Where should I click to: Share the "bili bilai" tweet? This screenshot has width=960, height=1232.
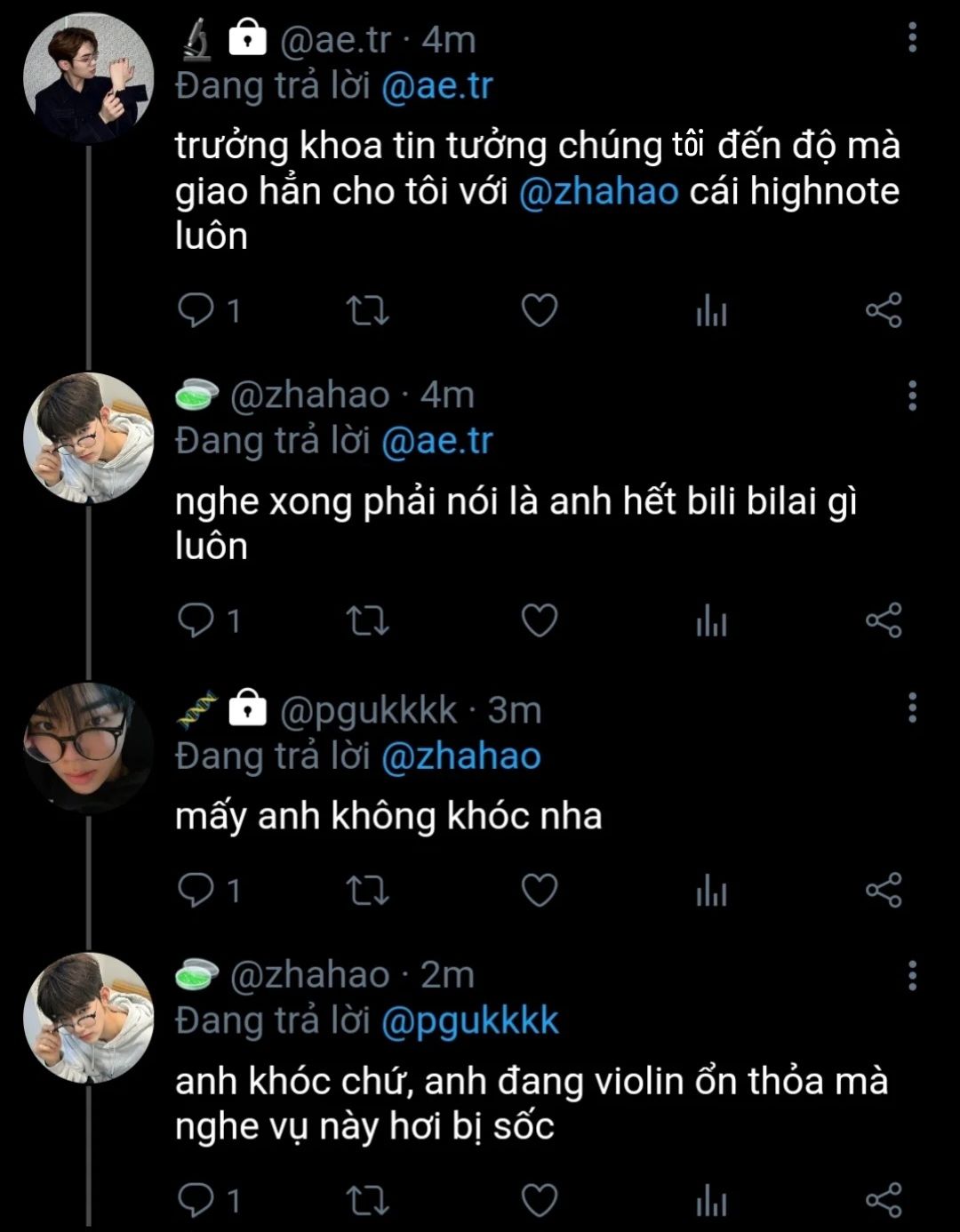884,620
